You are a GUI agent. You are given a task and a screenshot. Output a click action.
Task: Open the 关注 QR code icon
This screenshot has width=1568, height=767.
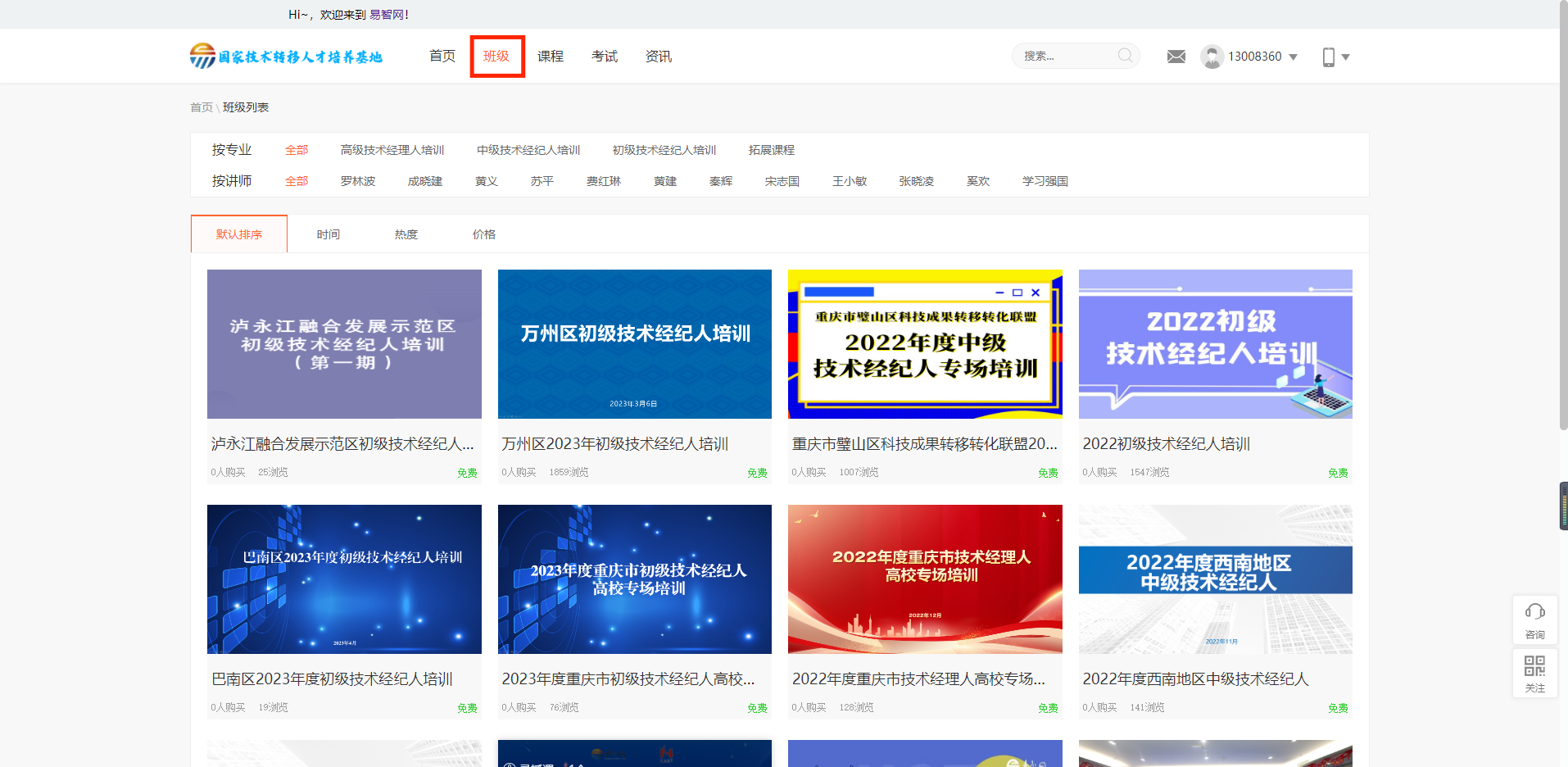pyautogui.click(x=1534, y=674)
